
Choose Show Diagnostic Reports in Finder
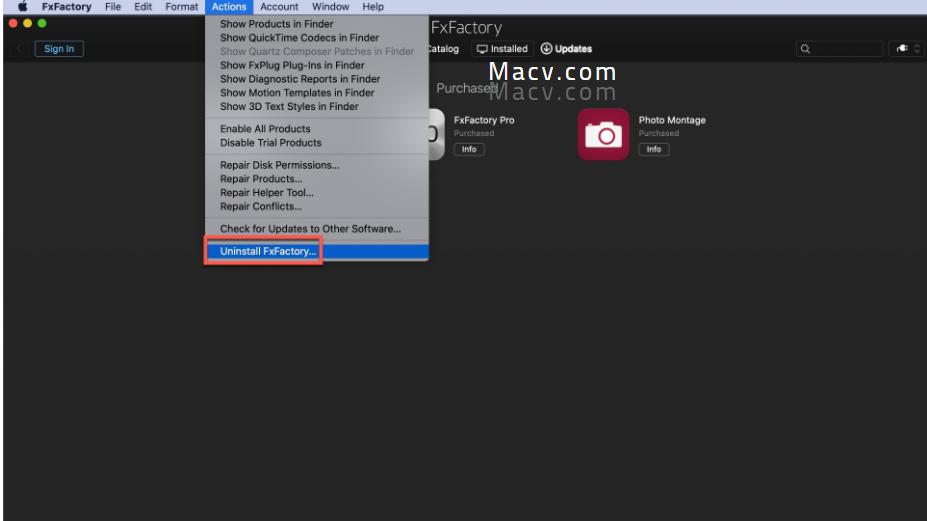(x=317, y=79)
